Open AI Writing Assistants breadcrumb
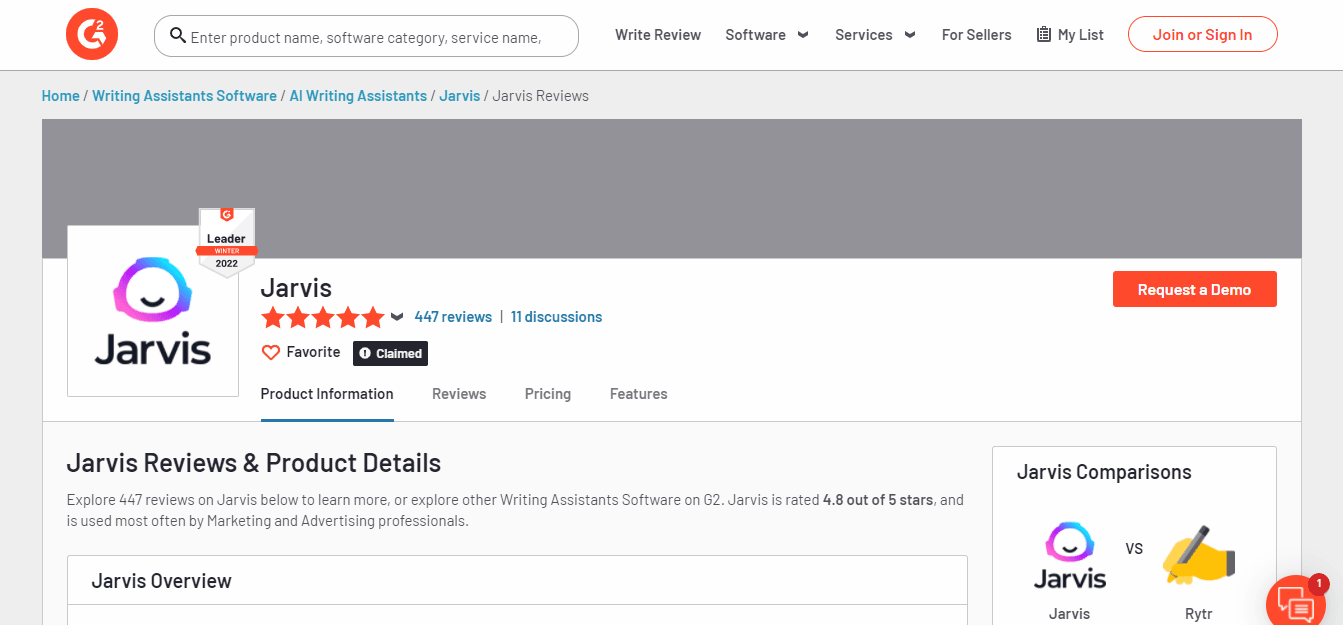 (x=358, y=96)
